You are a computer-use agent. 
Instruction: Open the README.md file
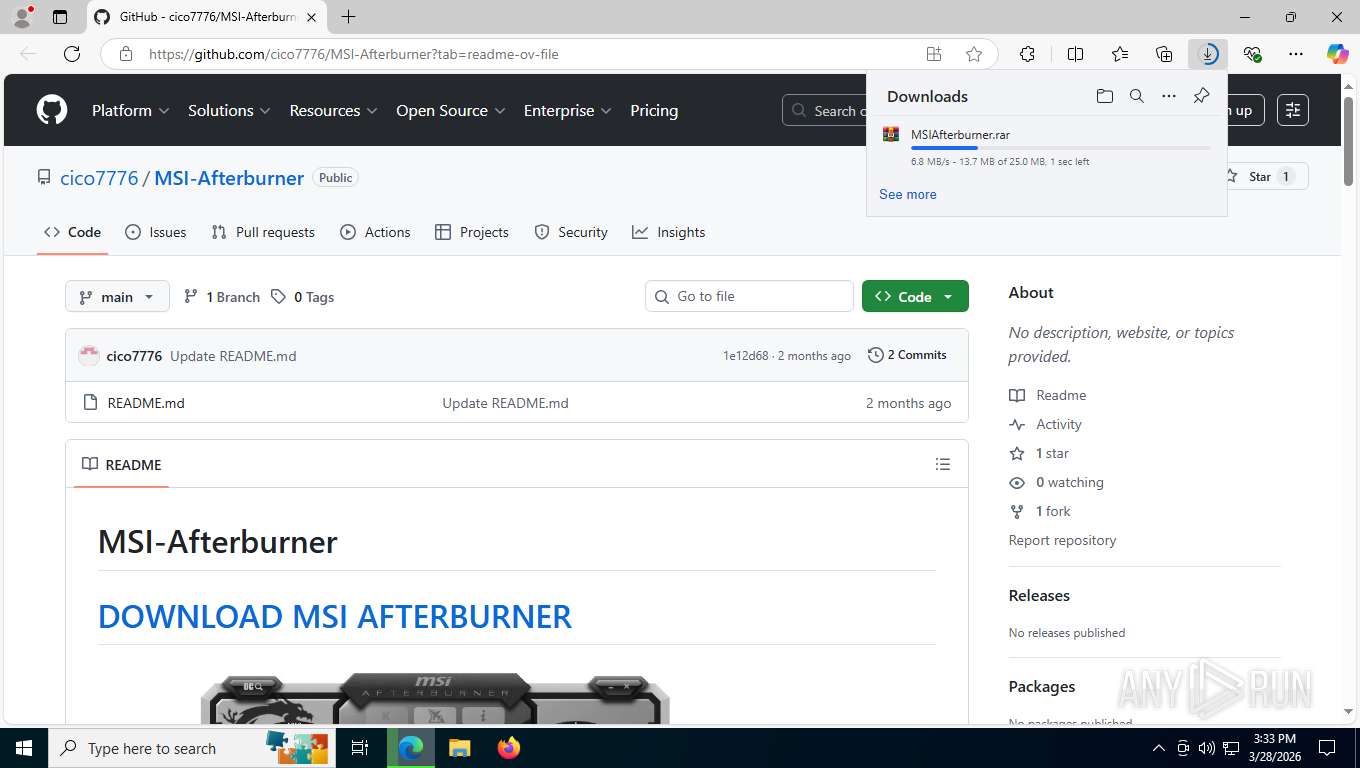(146, 403)
